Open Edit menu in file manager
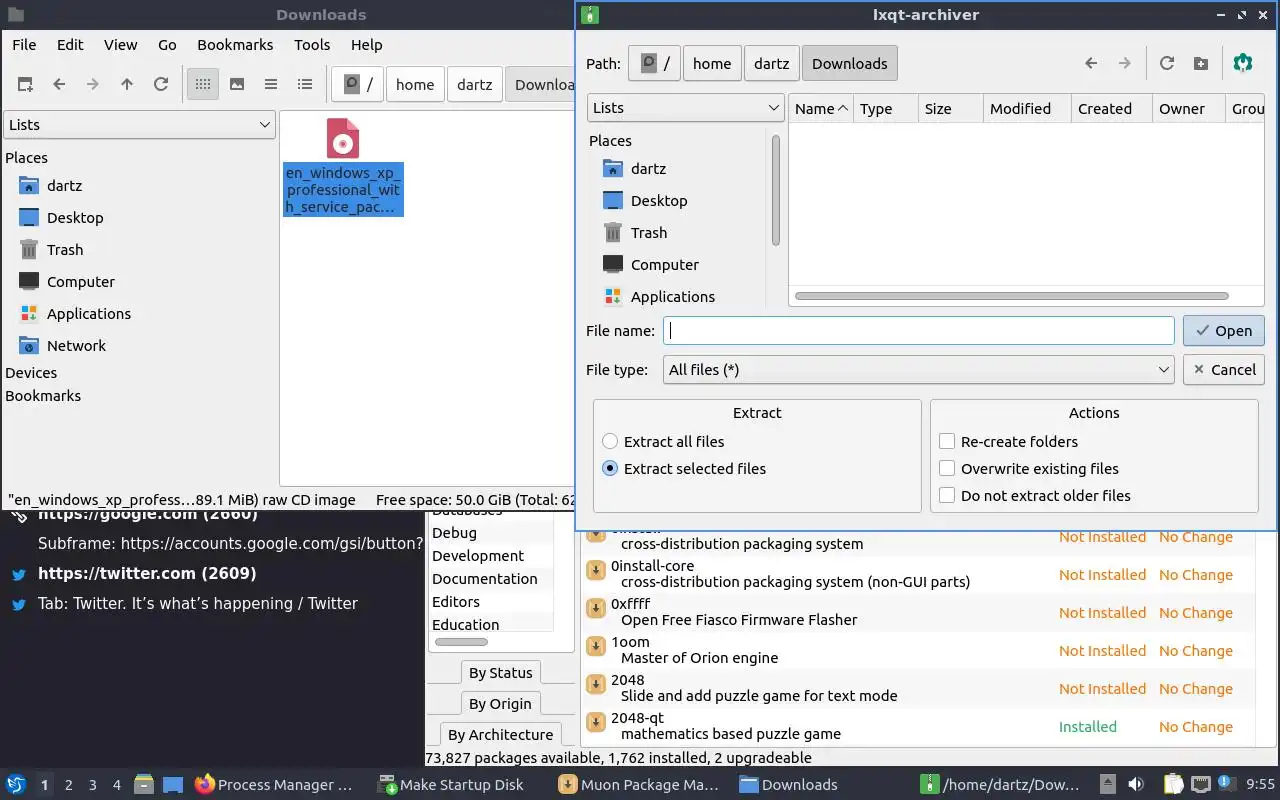Viewport: 1280px width, 800px height. (x=70, y=45)
